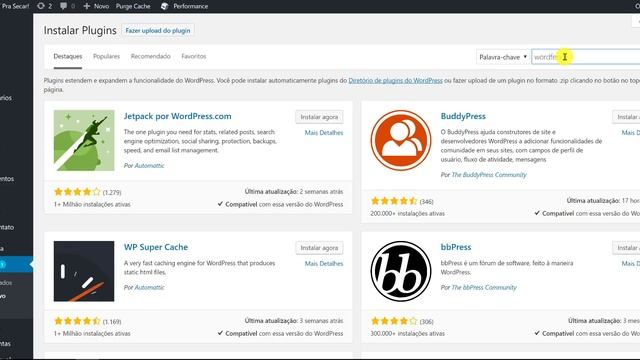Click WP Super Cache star rating (1.169)
Viewport: 640px width, 360px height.
77,321
